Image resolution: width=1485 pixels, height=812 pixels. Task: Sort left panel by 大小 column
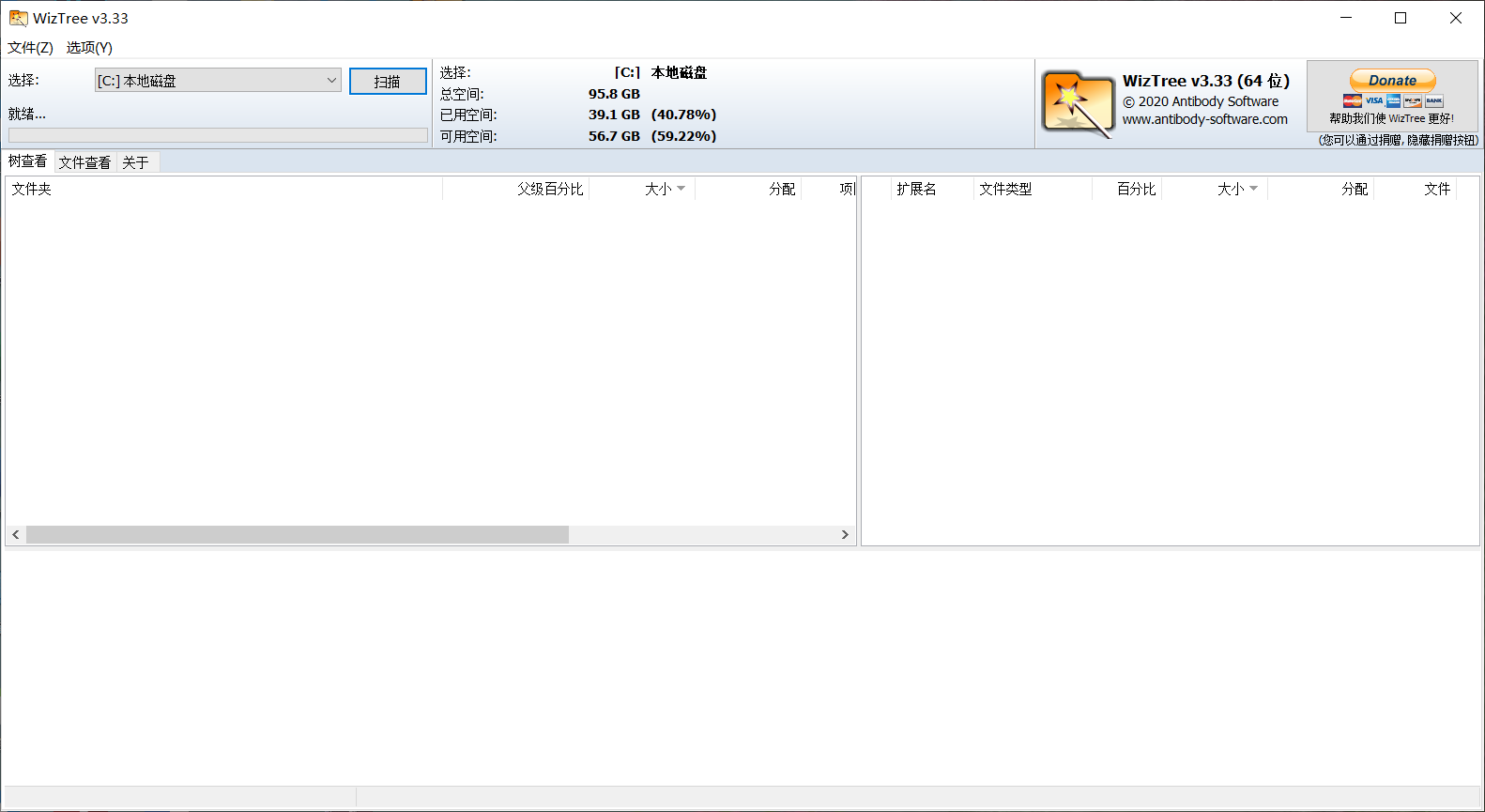pyautogui.click(x=642, y=189)
